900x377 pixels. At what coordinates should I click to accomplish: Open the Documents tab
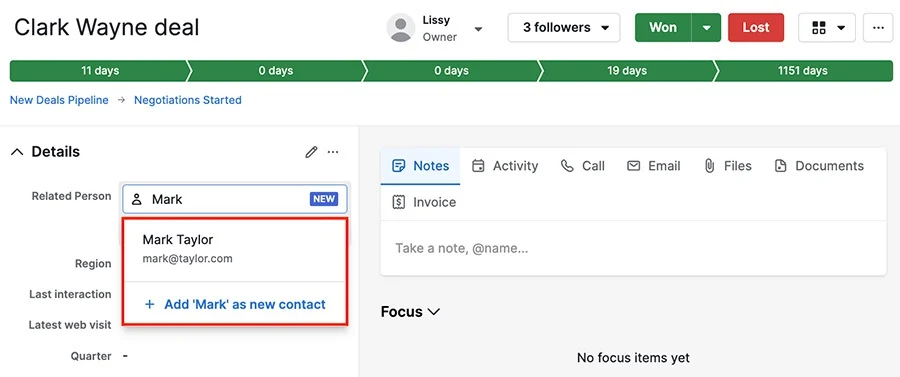pos(818,166)
